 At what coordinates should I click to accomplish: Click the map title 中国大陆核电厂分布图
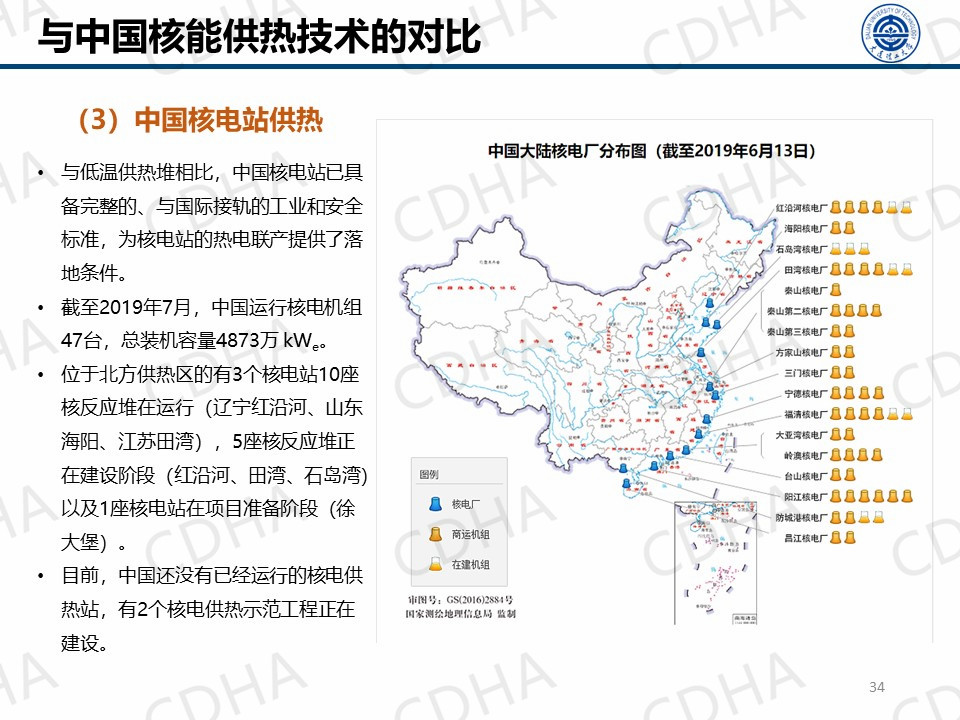tap(652, 152)
